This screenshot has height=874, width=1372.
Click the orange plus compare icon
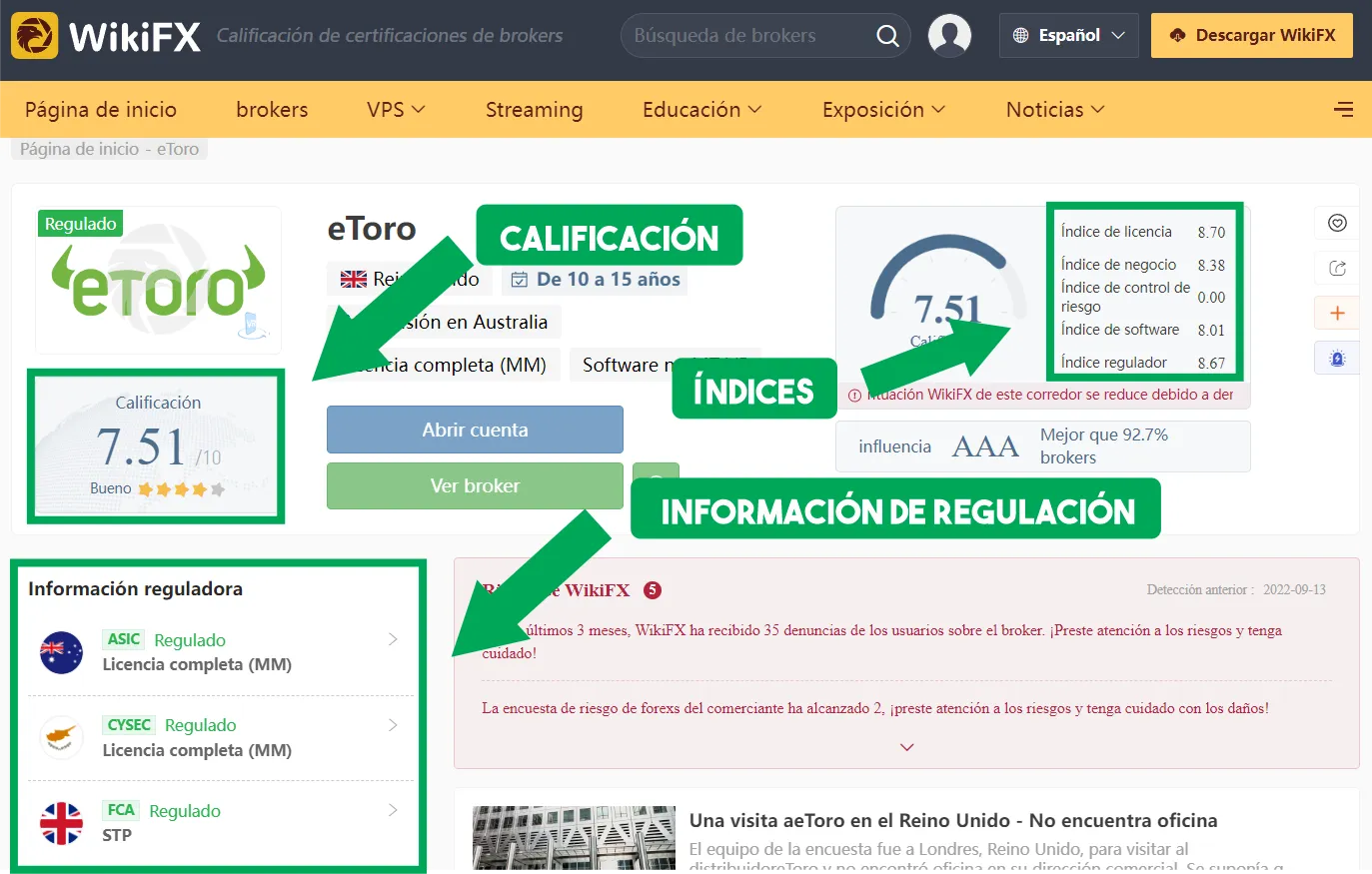click(1337, 313)
